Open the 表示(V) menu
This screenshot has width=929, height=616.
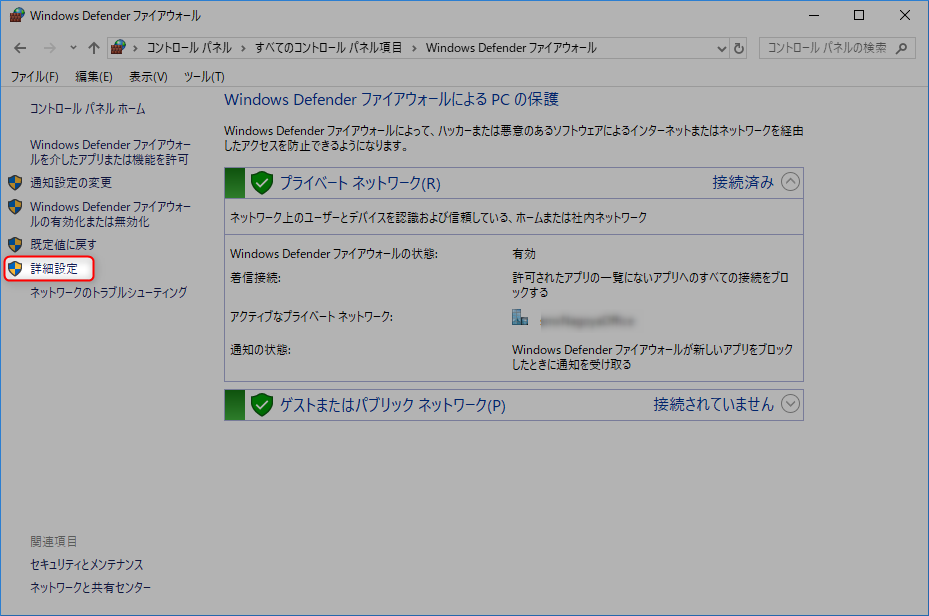[x=148, y=77]
